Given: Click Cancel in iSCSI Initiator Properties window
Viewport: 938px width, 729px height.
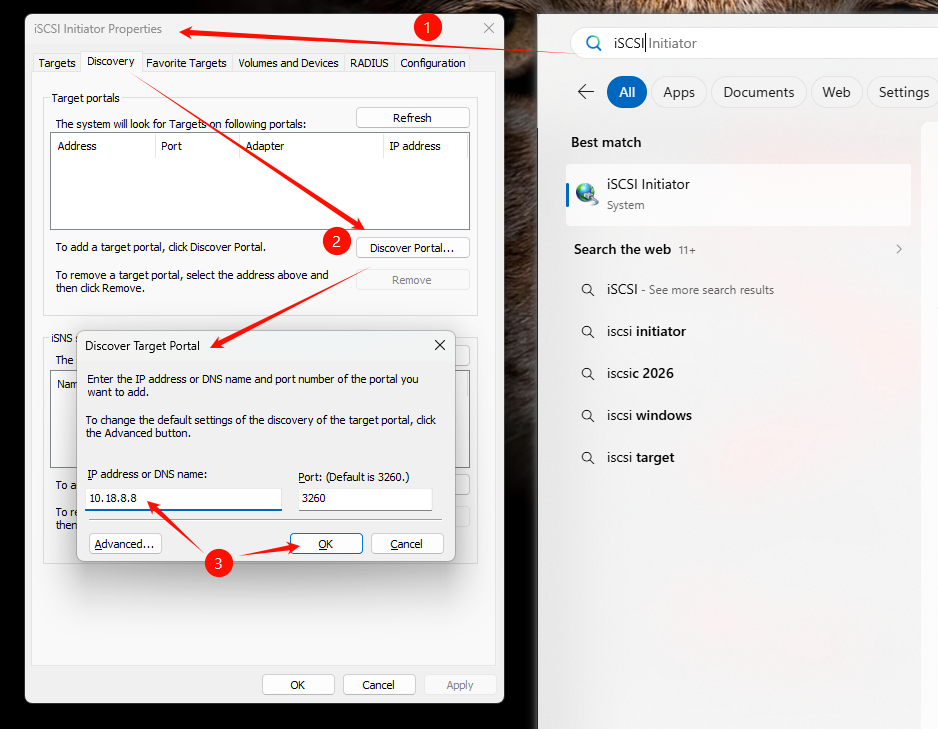Looking at the screenshot, I should 379,685.
